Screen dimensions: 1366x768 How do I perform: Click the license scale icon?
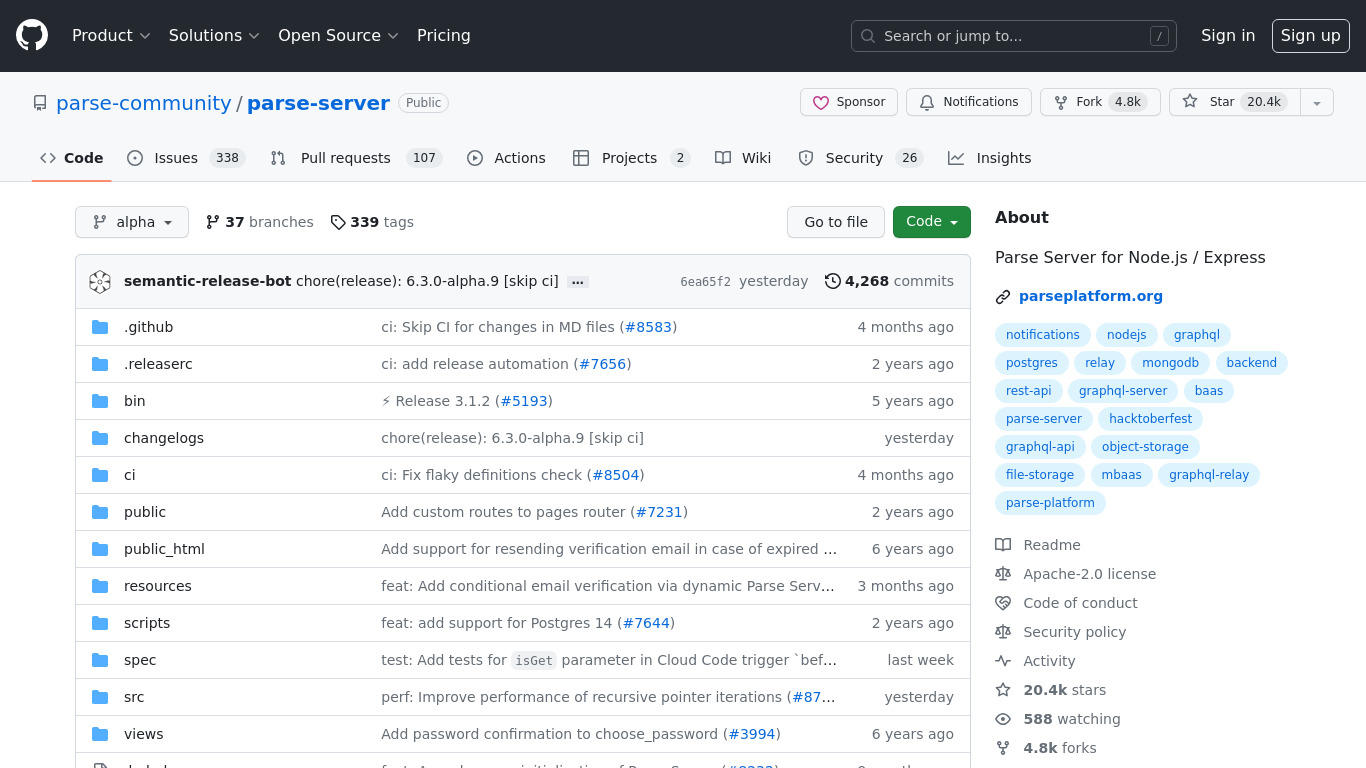1003,574
